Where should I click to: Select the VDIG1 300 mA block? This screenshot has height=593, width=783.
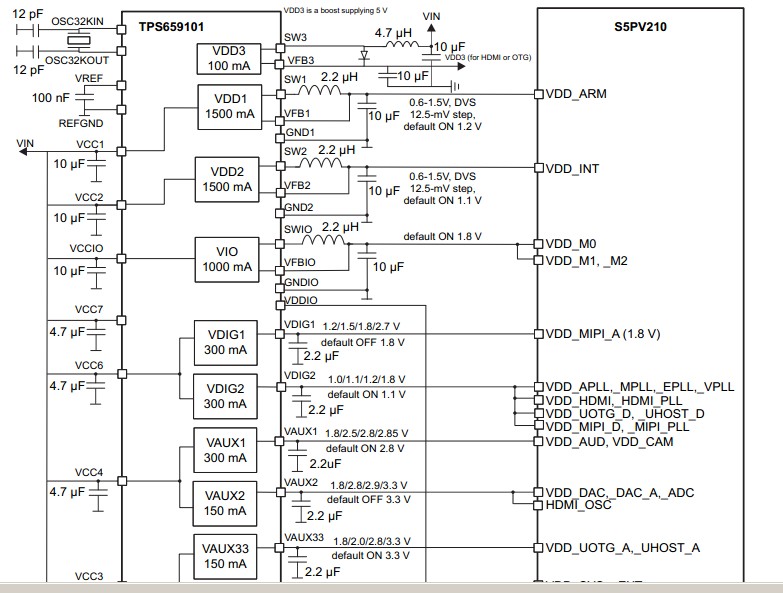(226, 342)
